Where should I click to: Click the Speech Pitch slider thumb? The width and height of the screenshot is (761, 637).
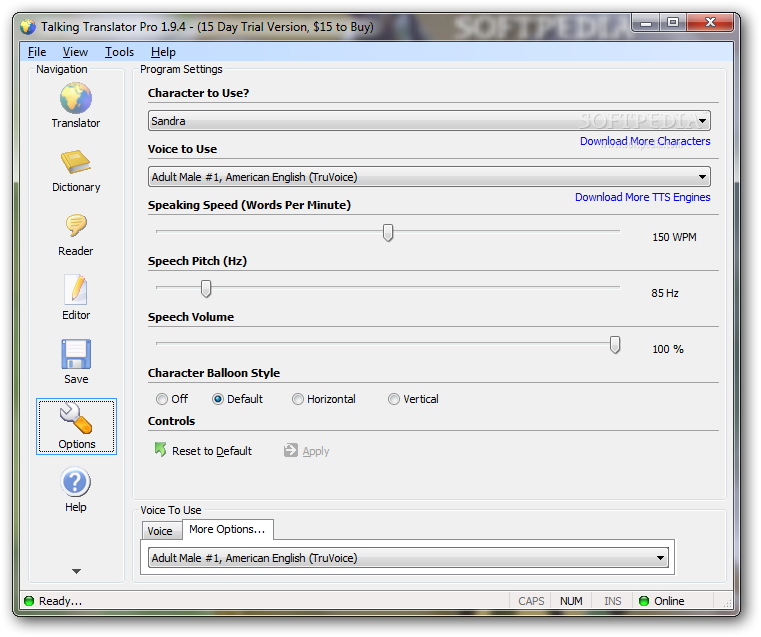tap(206, 289)
